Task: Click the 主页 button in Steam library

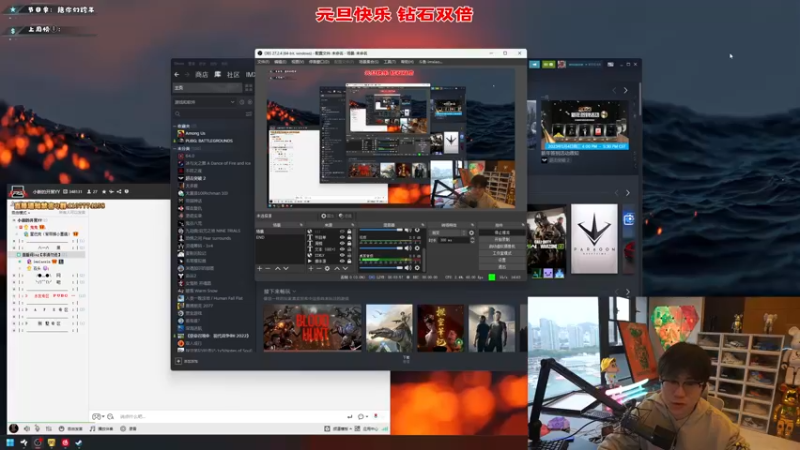Action: [208, 88]
